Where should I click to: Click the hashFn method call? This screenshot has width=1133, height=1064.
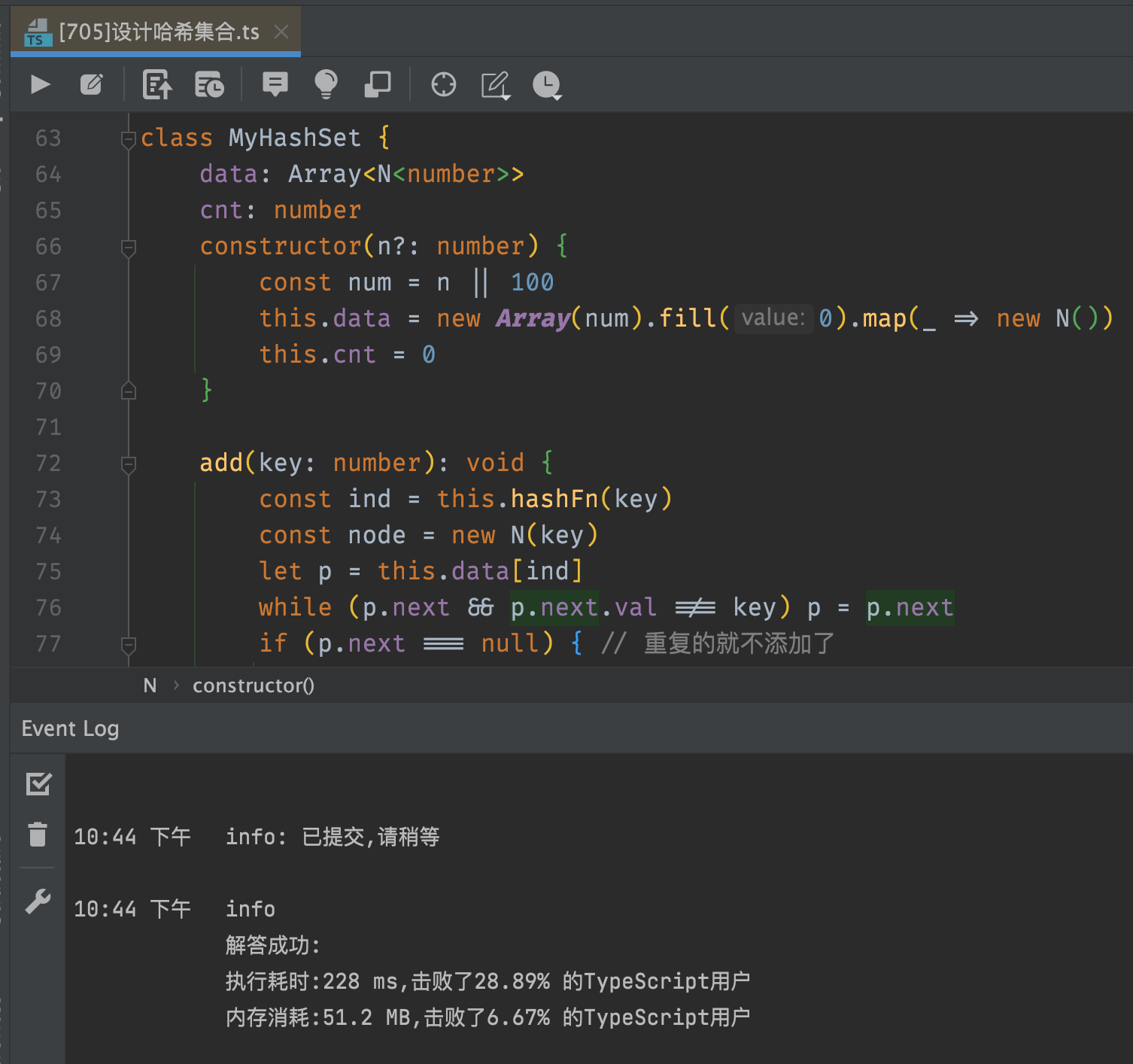point(554,499)
